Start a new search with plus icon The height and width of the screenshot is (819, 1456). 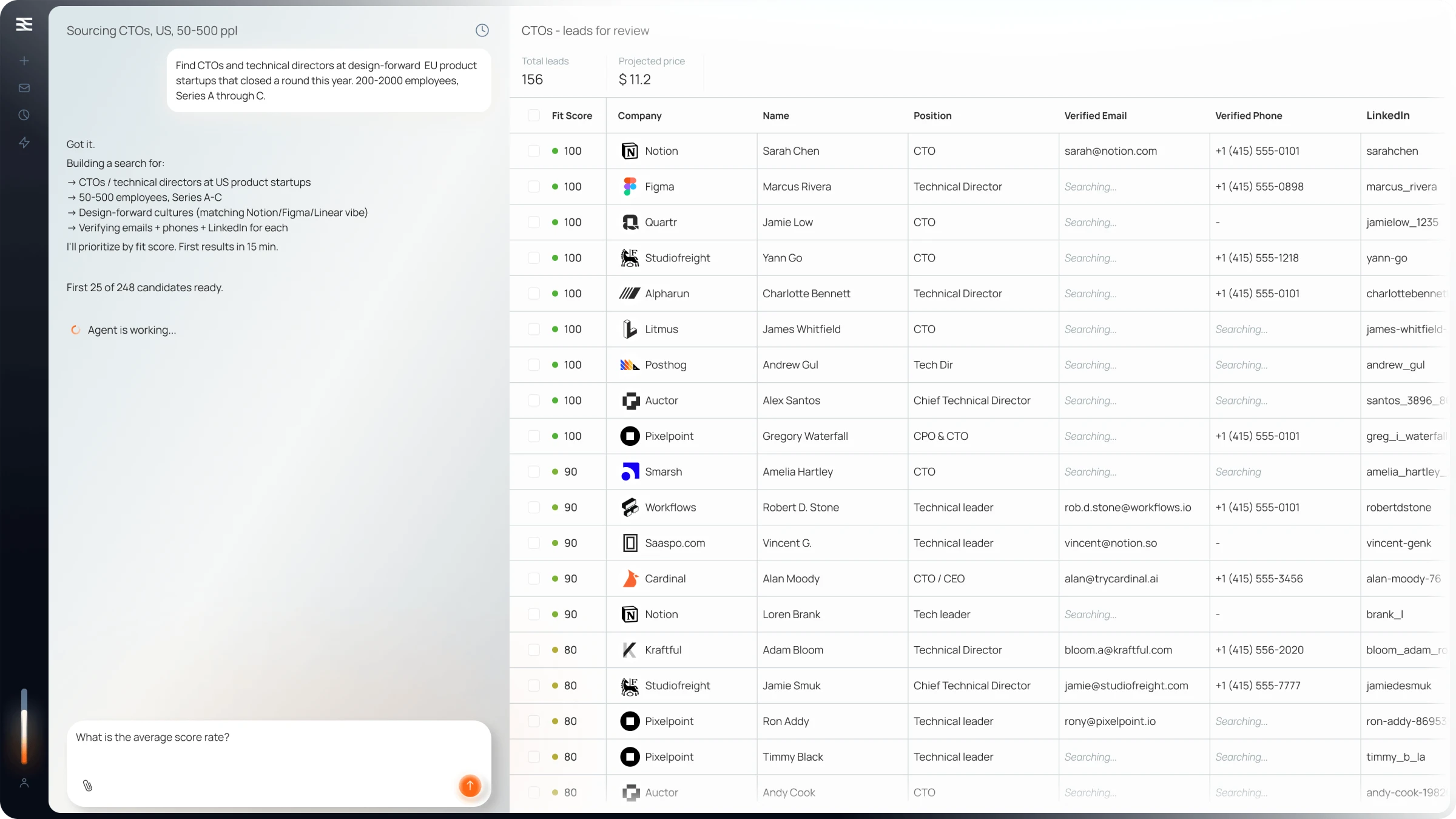(24, 61)
